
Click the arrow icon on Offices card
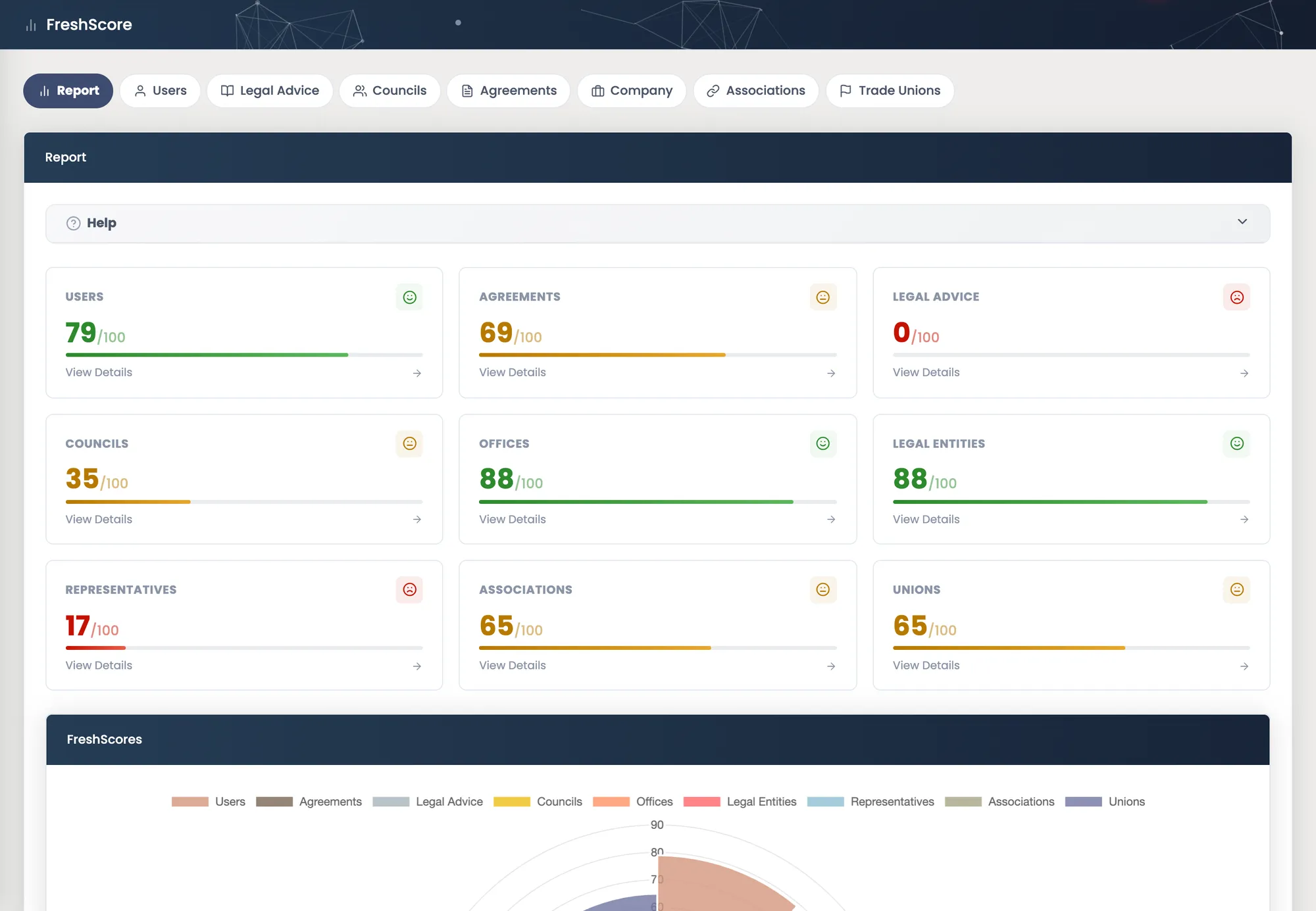point(830,519)
